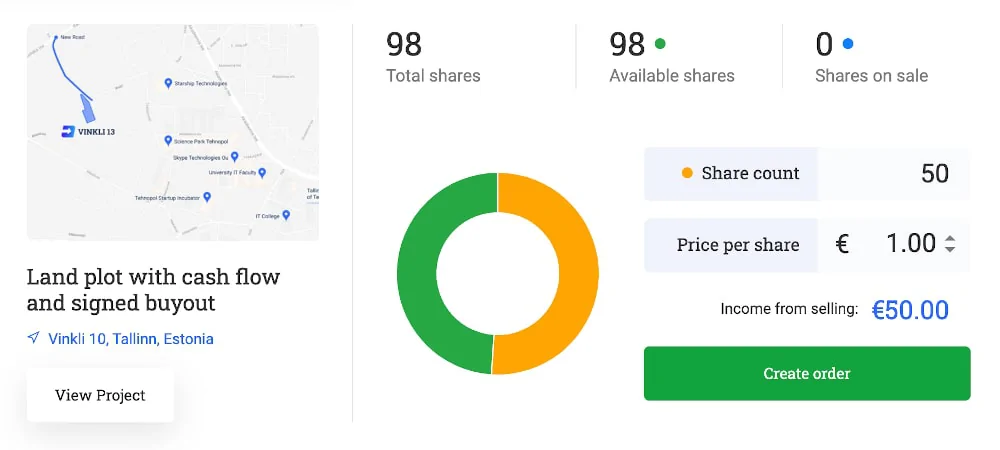Click the VINKLI 13 logo marker
The height and width of the screenshot is (450, 1000).
(x=68, y=132)
